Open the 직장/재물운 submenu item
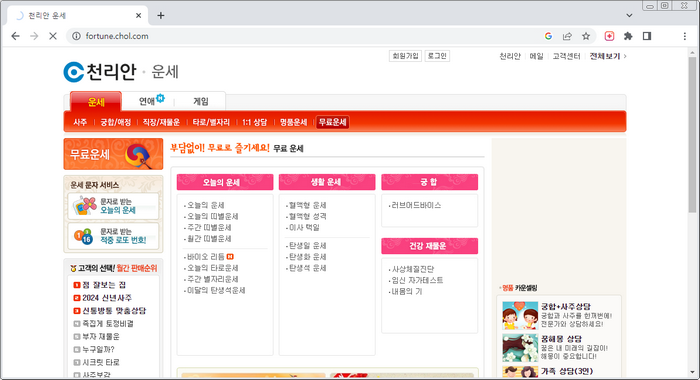 coord(161,122)
